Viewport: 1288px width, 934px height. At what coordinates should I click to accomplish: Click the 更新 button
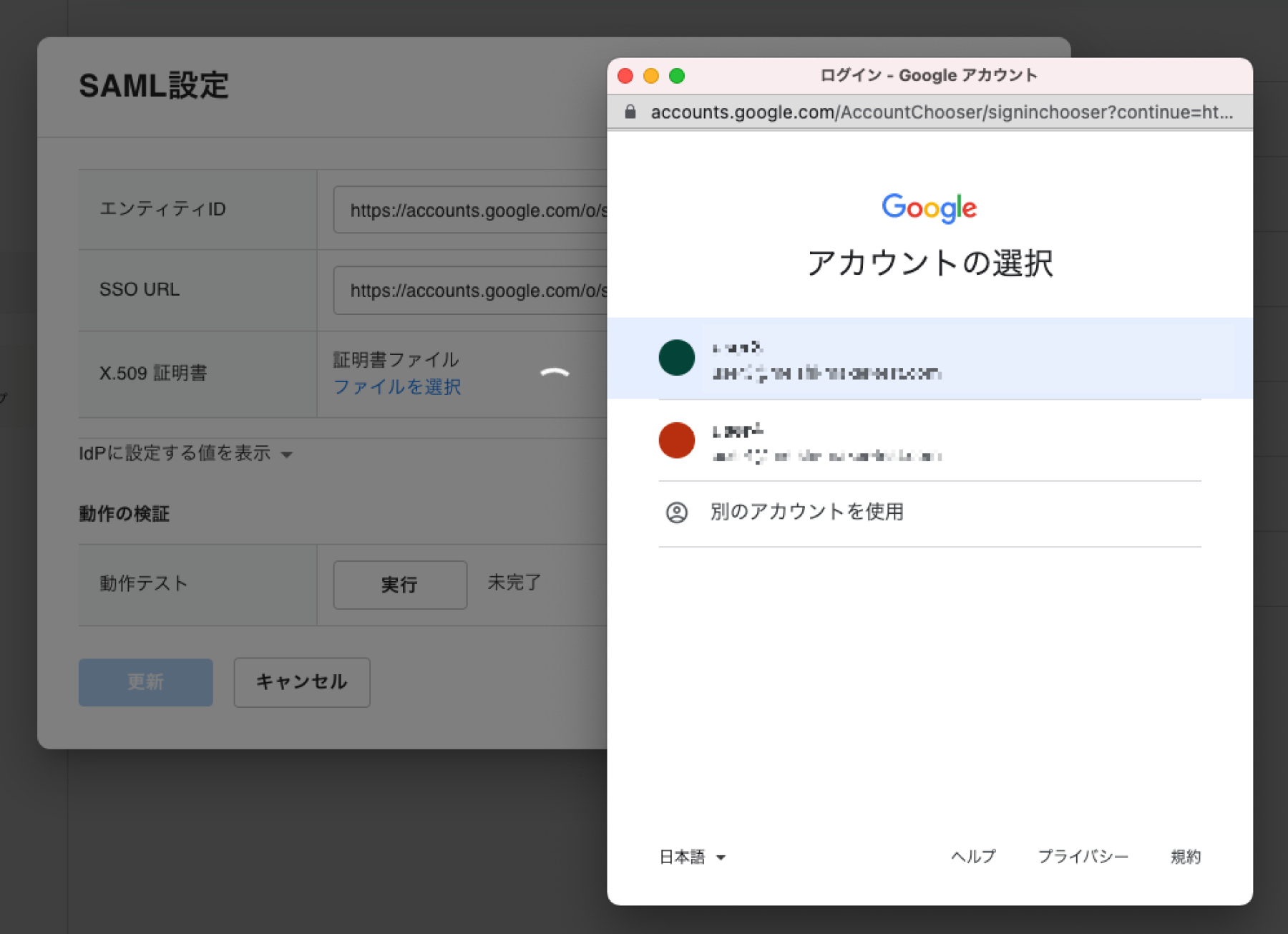tap(145, 682)
